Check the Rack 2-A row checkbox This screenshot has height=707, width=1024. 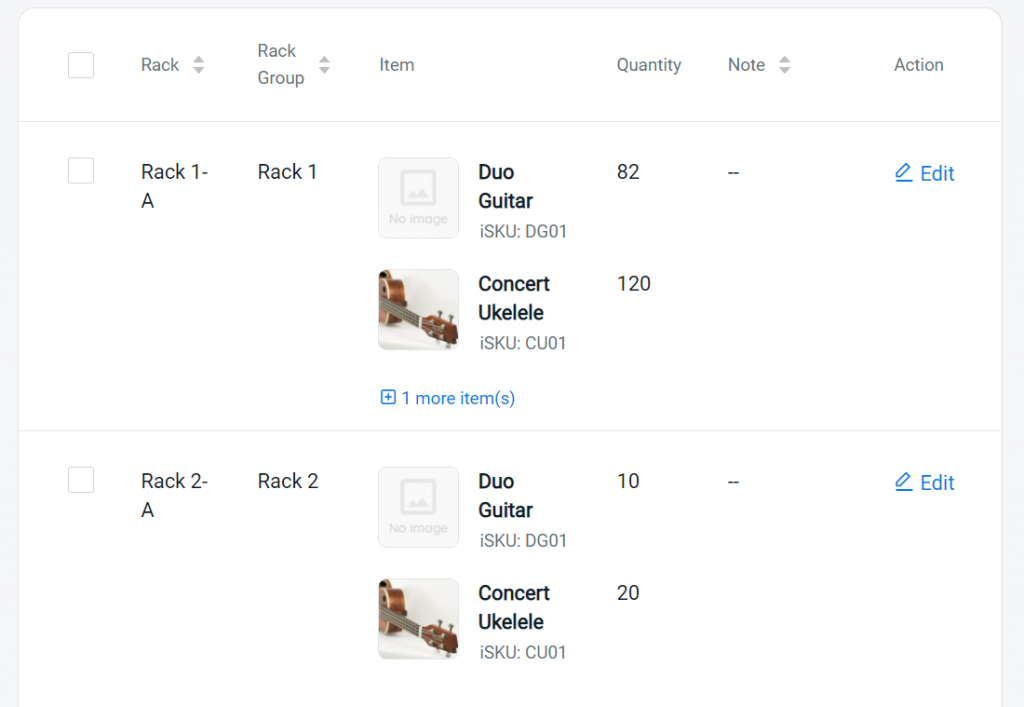(x=81, y=480)
